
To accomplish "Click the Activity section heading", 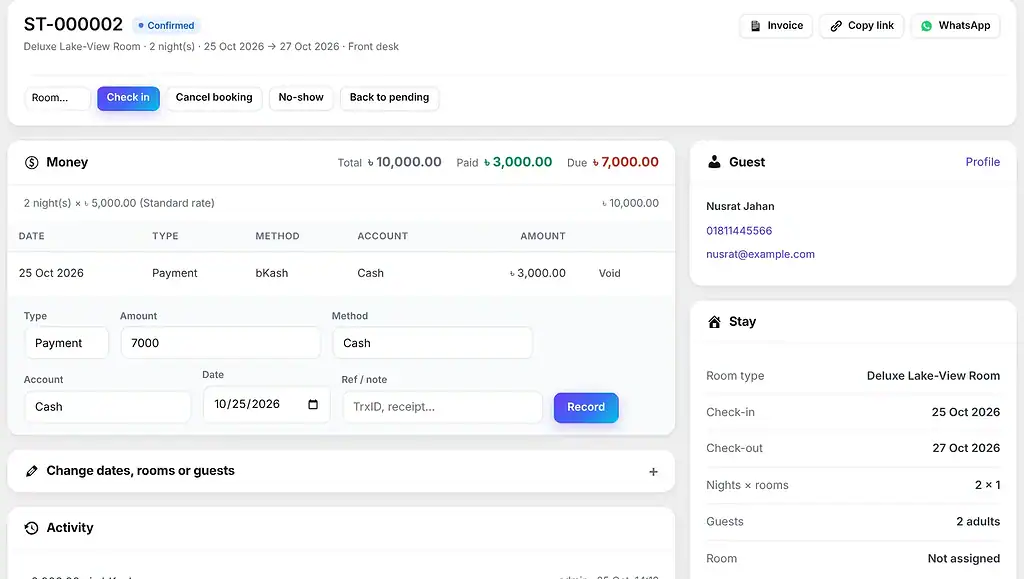I will point(70,527).
